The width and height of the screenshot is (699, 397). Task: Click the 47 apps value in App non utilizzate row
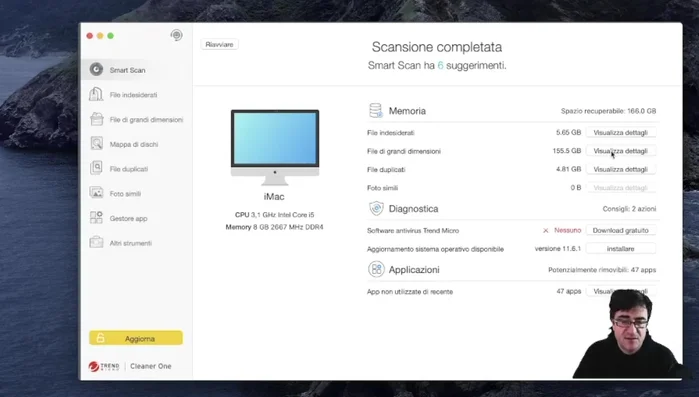pyautogui.click(x=569, y=291)
